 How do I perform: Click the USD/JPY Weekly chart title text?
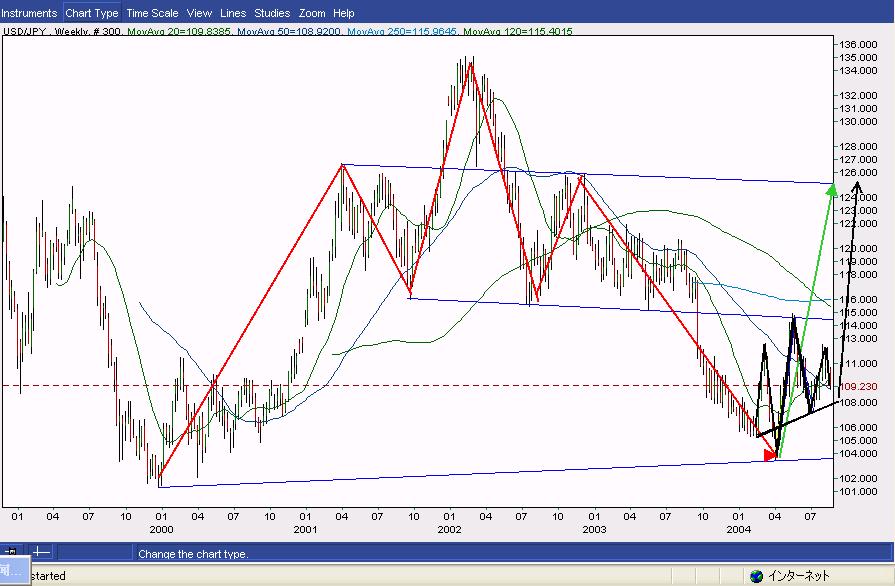62,31
